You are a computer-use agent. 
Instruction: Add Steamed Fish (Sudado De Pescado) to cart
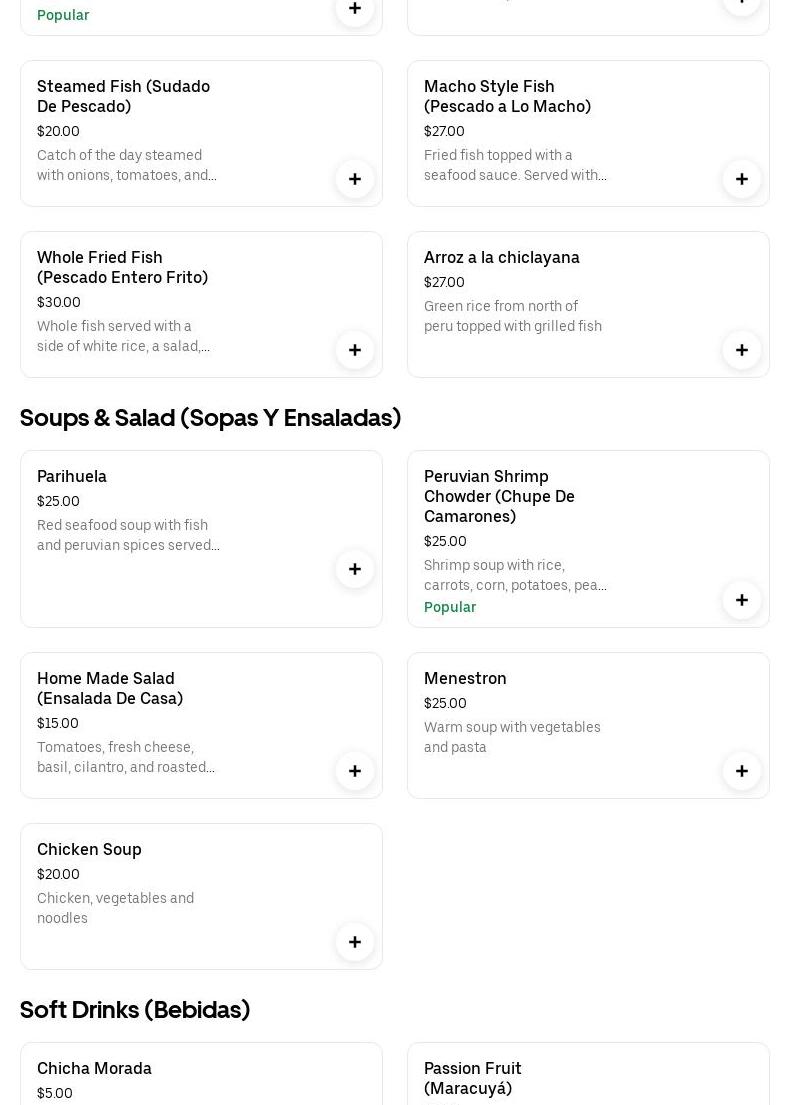(x=355, y=179)
